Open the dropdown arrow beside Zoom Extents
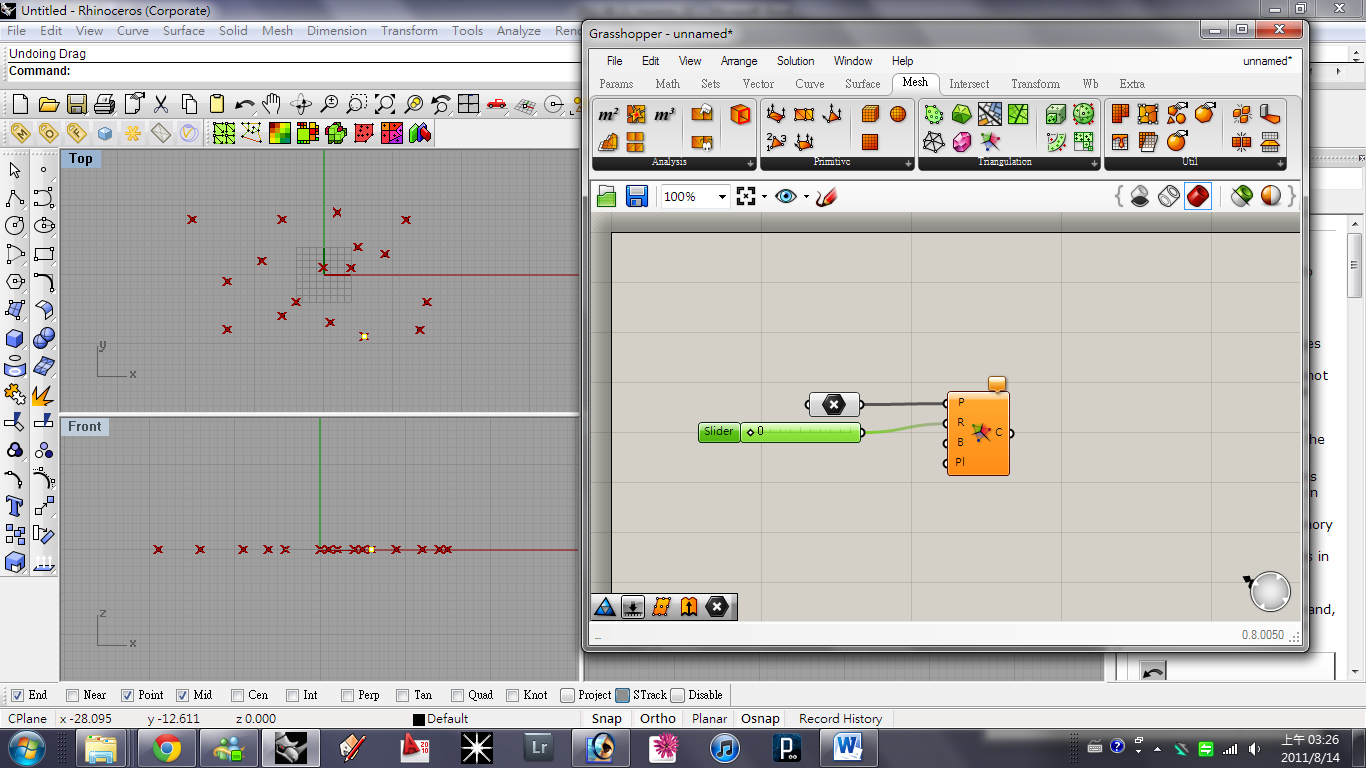 tap(764, 197)
